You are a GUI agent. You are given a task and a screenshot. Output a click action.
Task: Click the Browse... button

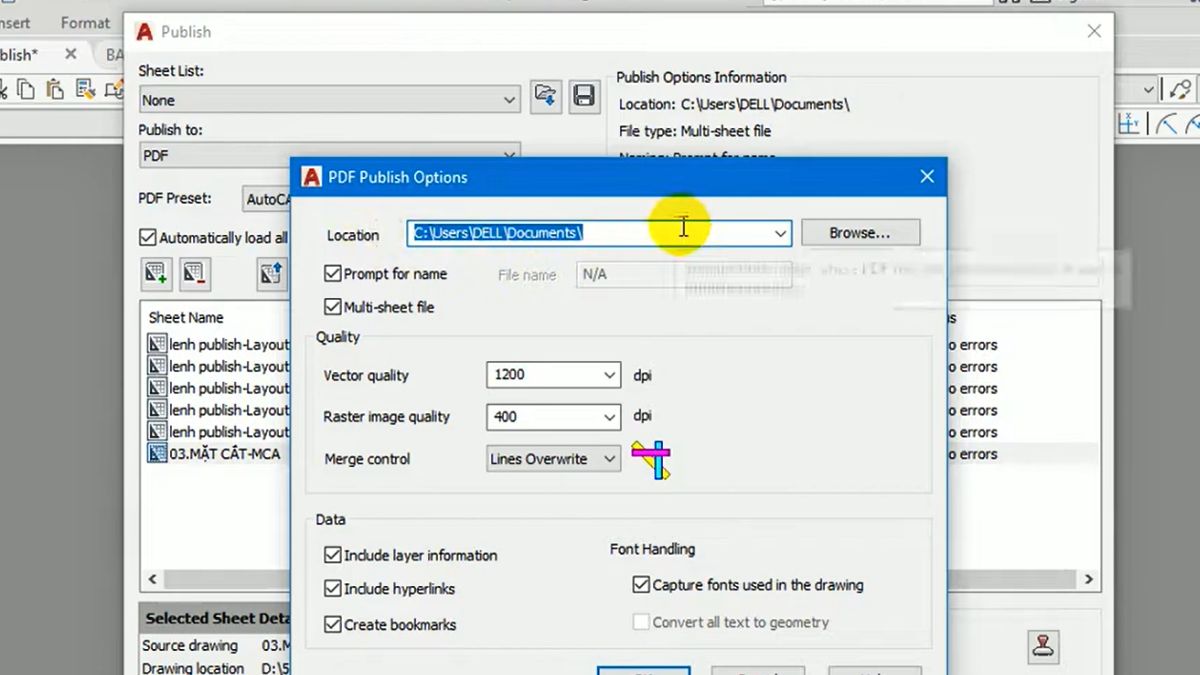click(x=860, y=233)
